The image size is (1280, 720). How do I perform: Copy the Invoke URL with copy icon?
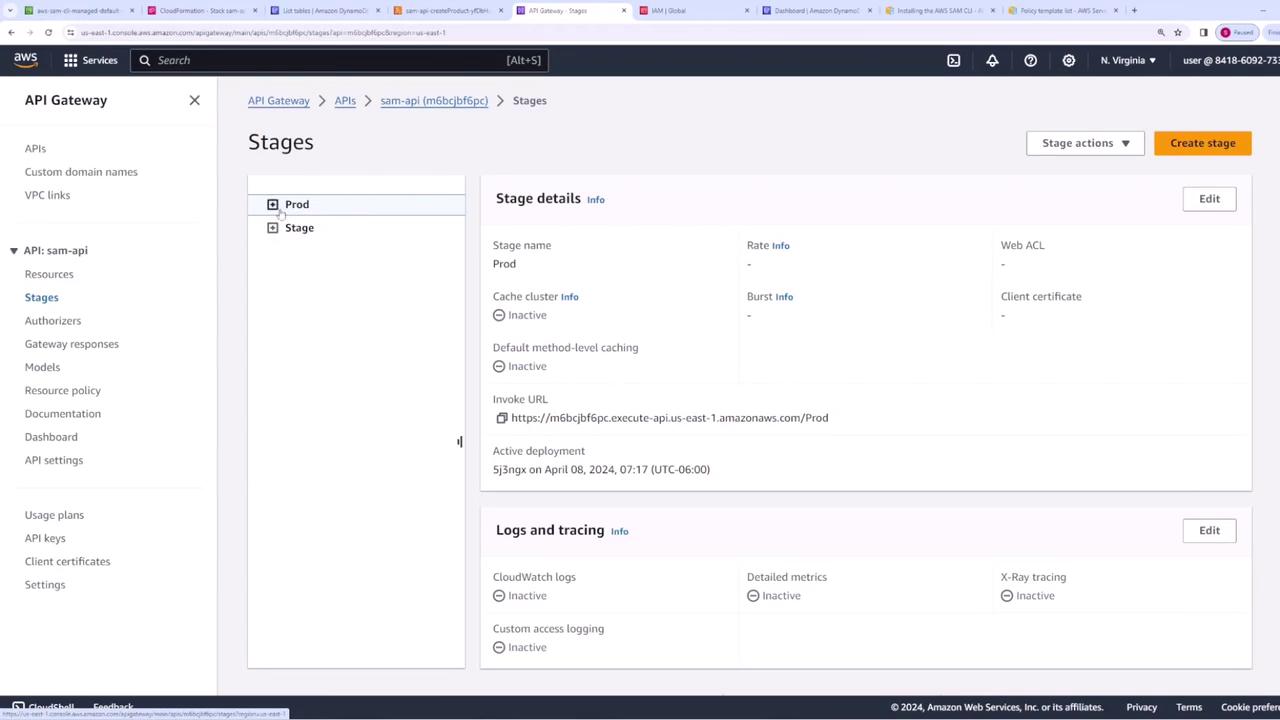pyautogui.click(x=502, y=418)
